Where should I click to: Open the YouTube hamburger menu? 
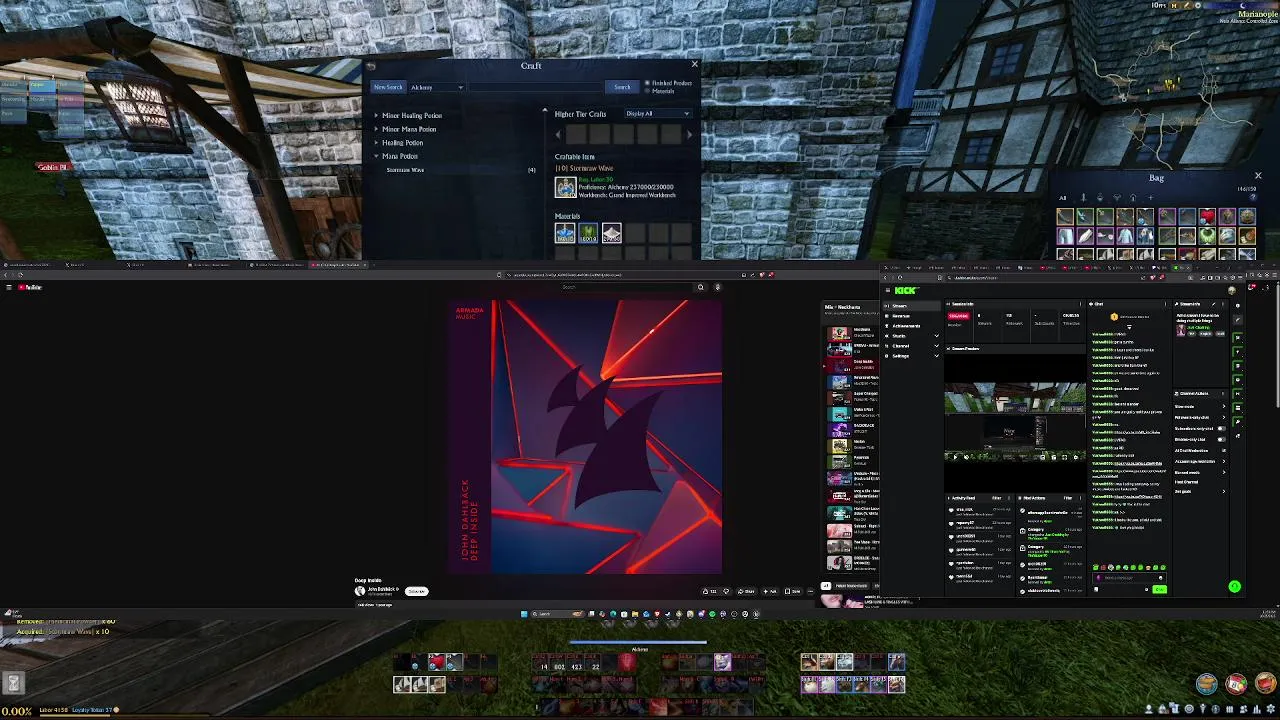[9, 287]
